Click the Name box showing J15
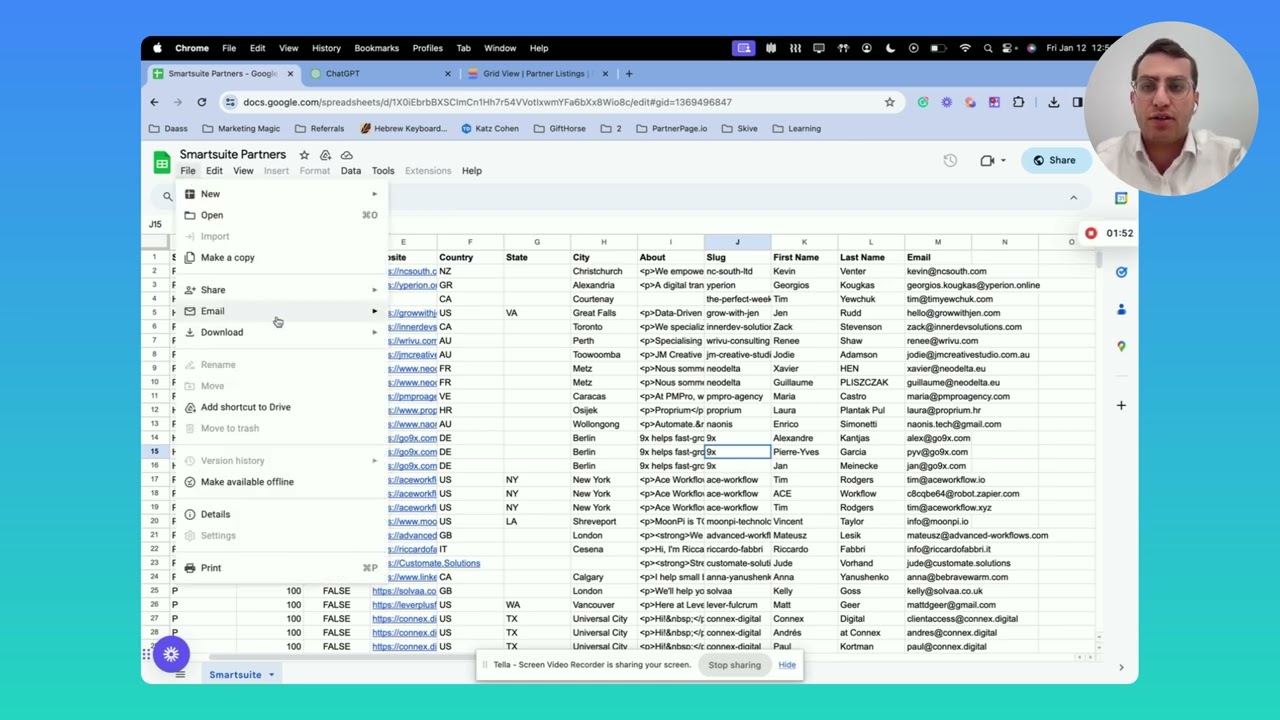The height and width of the screenshot is (720, 1280). tap(156, 225)
